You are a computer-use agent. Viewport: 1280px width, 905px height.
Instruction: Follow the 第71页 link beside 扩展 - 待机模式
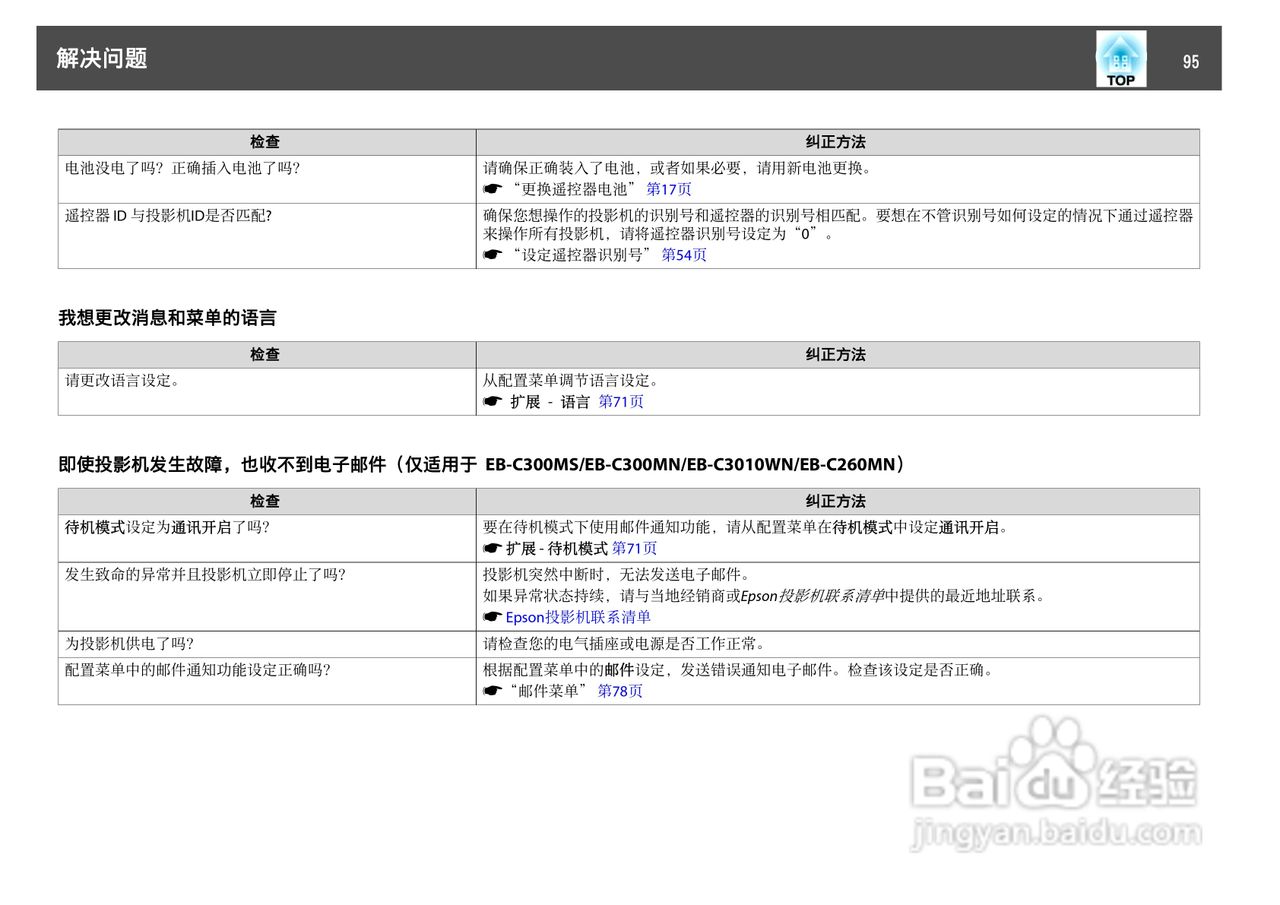click(634, 549)
